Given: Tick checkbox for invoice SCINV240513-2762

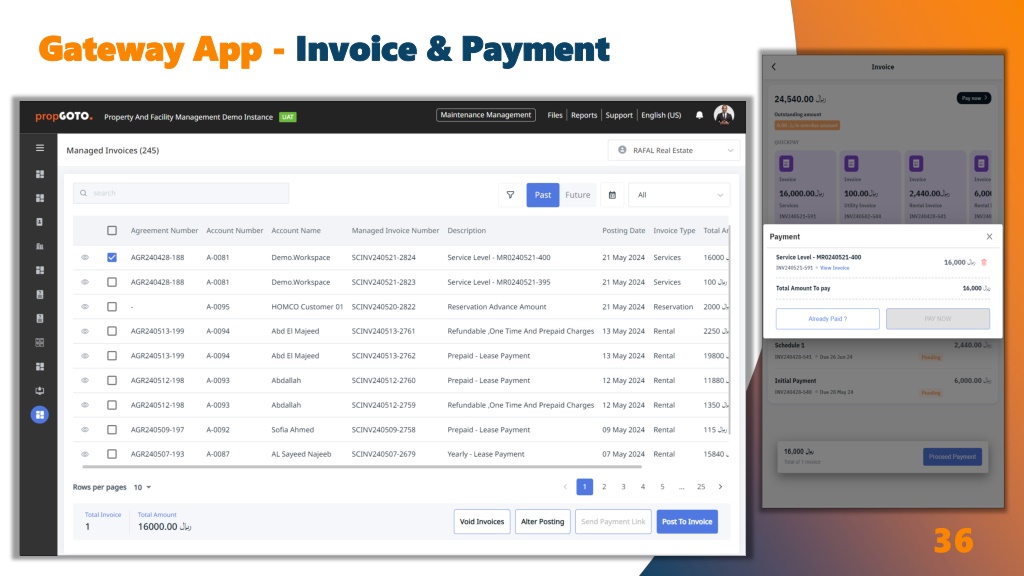Looking at the screenshot, I should click(112, 356).
